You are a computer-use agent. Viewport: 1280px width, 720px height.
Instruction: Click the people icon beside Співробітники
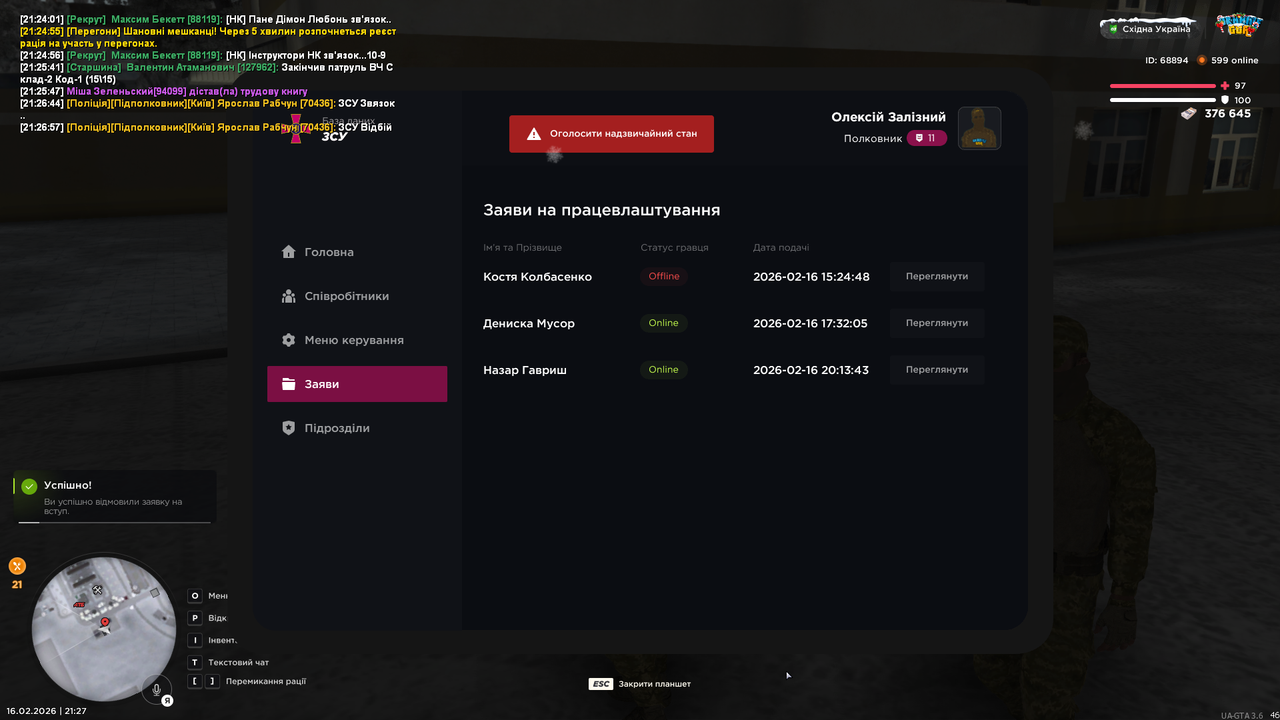(x=289, y=296)
